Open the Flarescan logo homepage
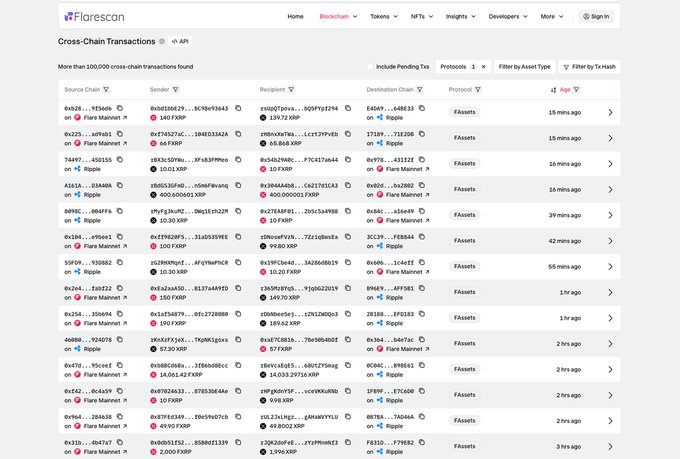Image resolution: width=680 pixels, height=459 pixels. [94, 16]
